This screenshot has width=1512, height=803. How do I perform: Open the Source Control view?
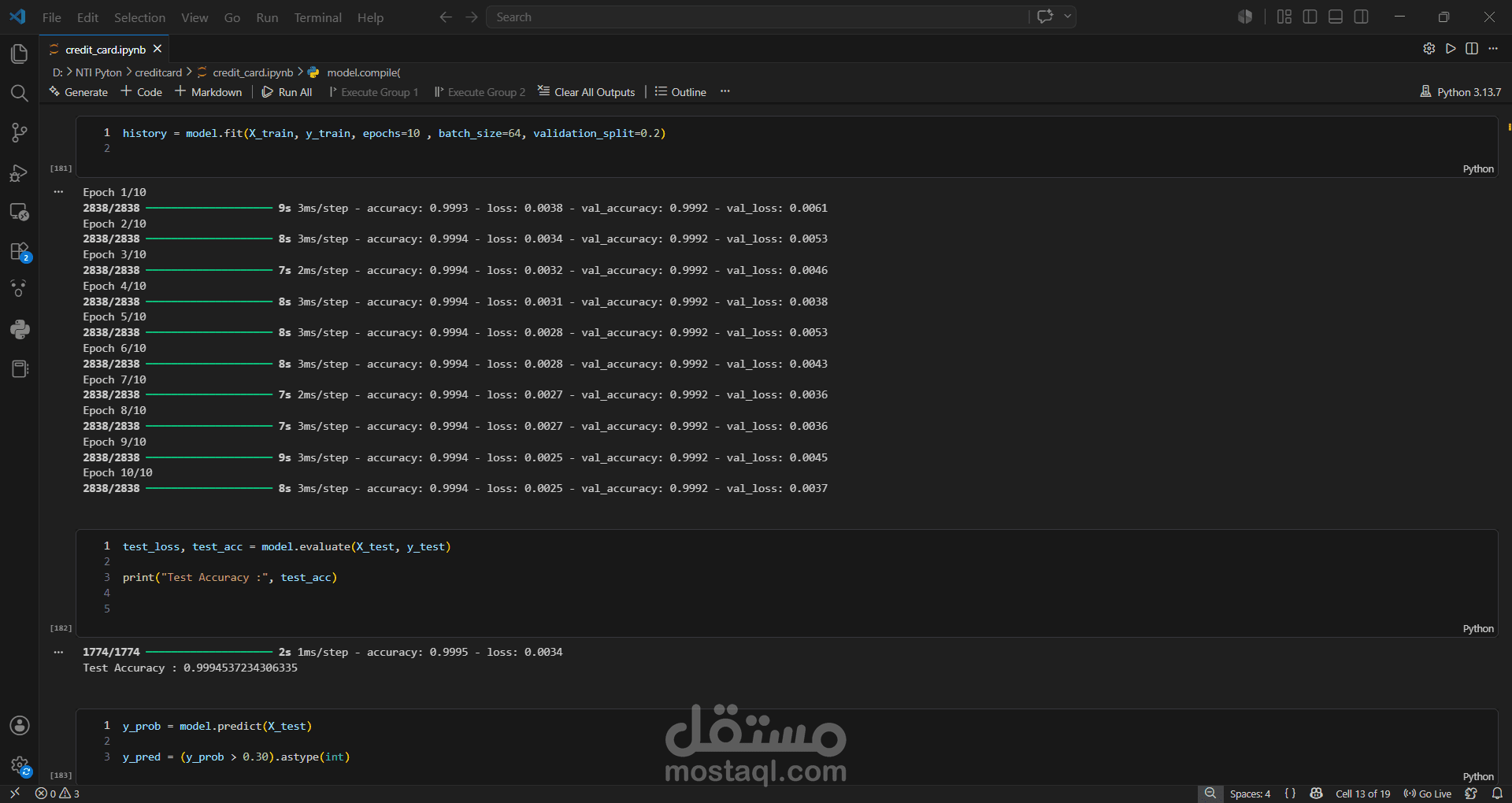pos(20,132)
